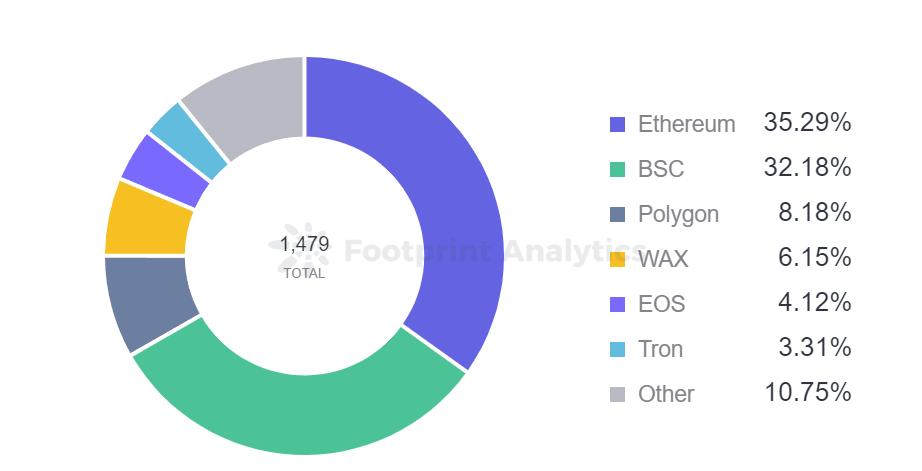The height and width of the screenshot is (471, 922).
Task: Hide the WAX series via legend text
Action: coord(663,260)
